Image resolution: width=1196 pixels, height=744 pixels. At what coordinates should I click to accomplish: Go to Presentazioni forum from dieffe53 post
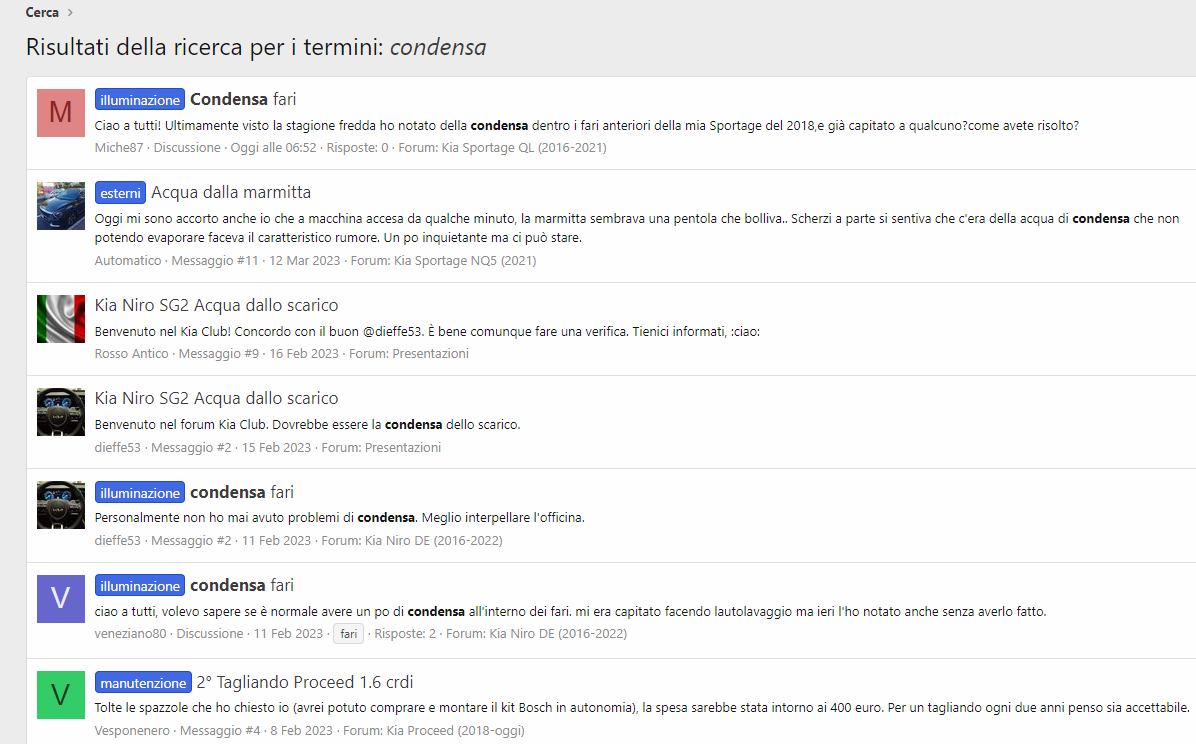click(403, 447)
